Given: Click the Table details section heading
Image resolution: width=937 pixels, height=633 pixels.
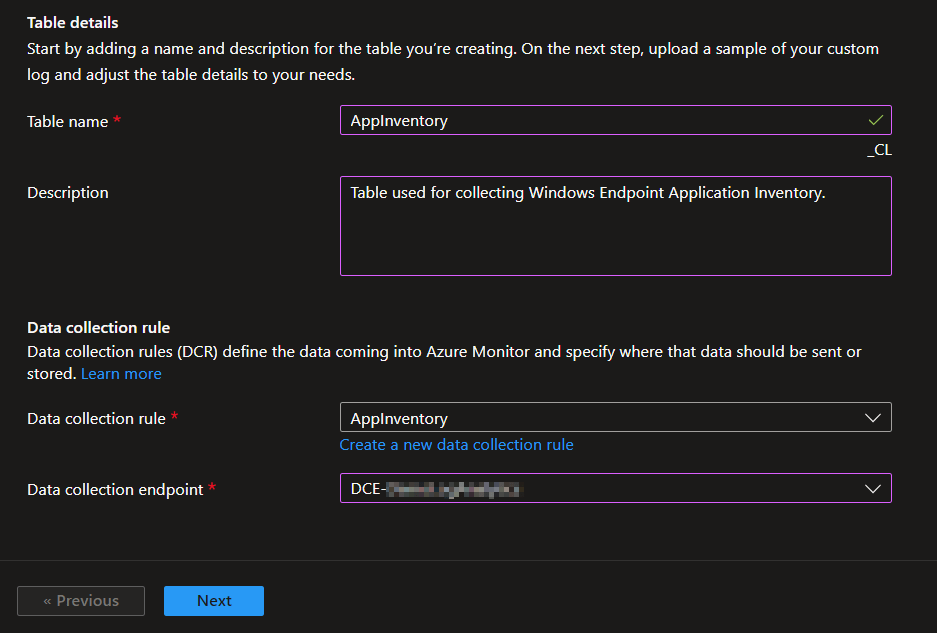Looking at the screenshot, I should pos(72,22).
